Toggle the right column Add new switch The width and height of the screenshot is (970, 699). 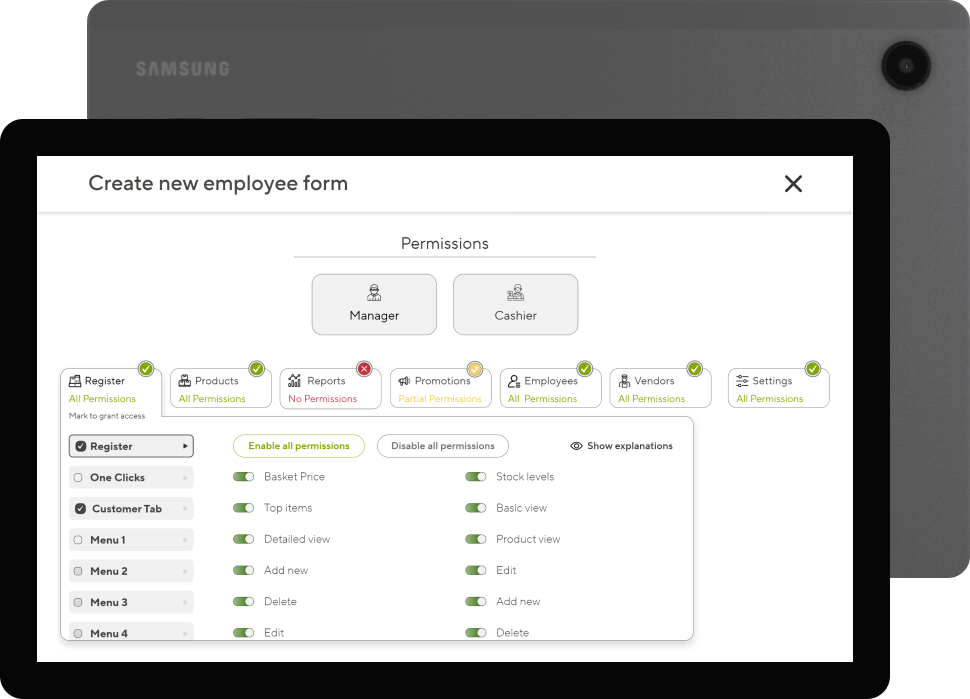476,601
